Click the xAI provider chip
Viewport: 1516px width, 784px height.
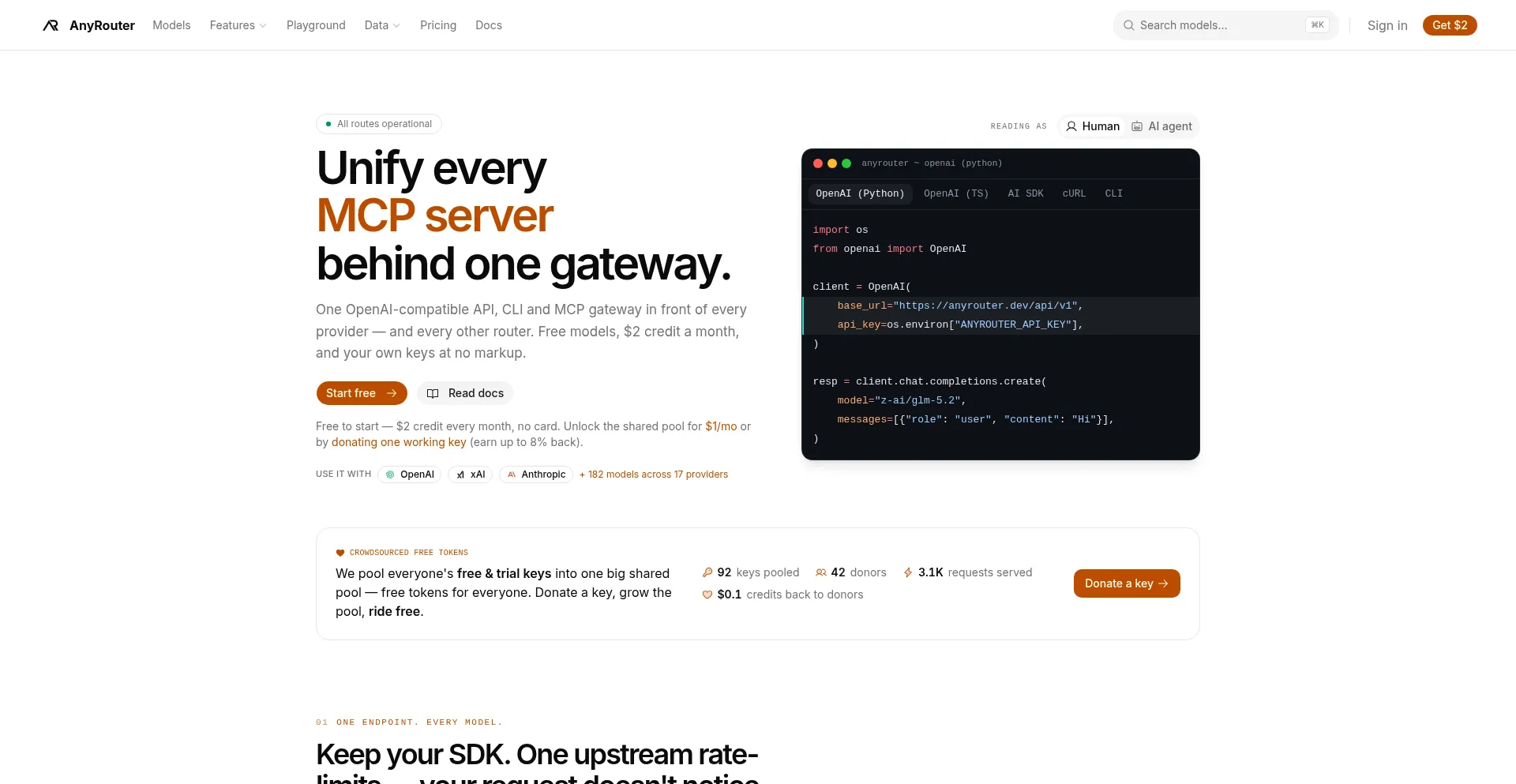pos(471,475)
